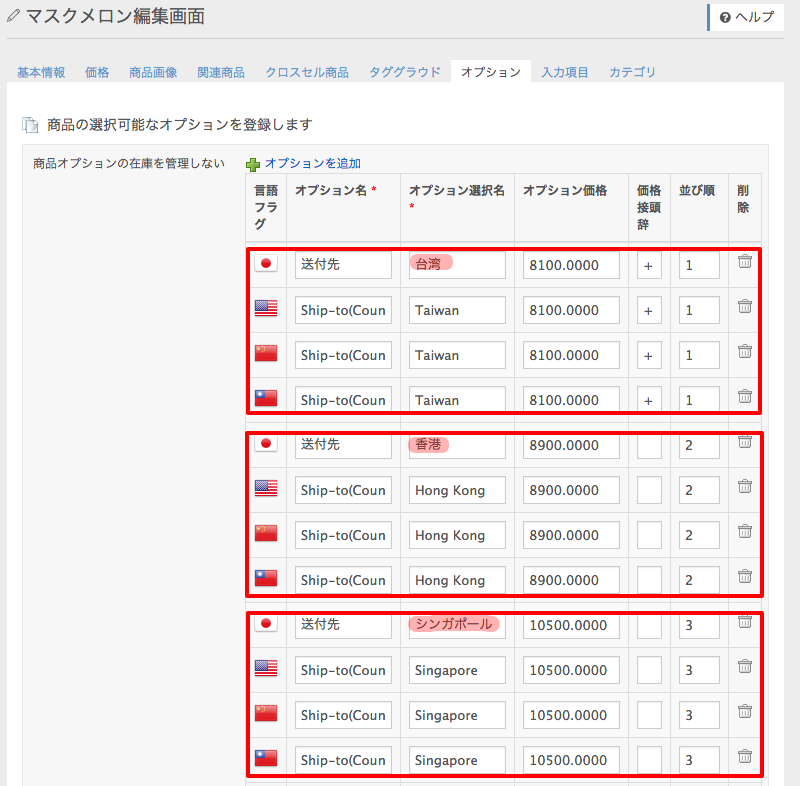This screenshot has width=800, height=786.
Task: Select the カテゴリ tab
Action: click(632, 73)
